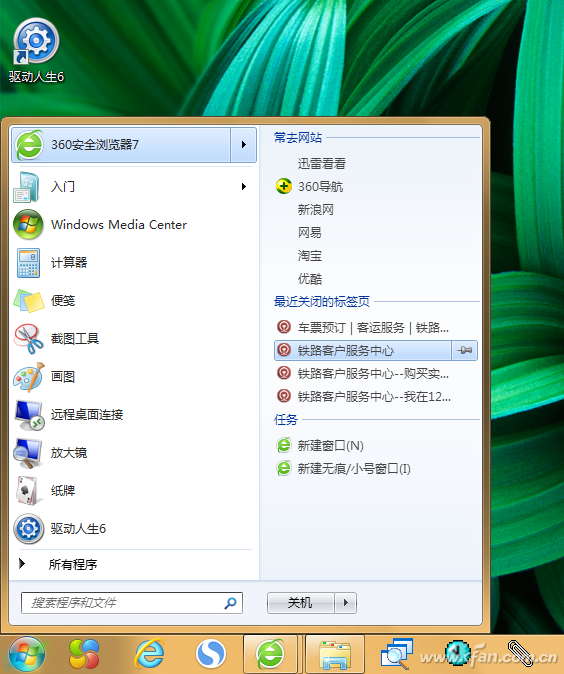
Task: Click the 搜索程序和文件 search box
Action: [132, 603]
